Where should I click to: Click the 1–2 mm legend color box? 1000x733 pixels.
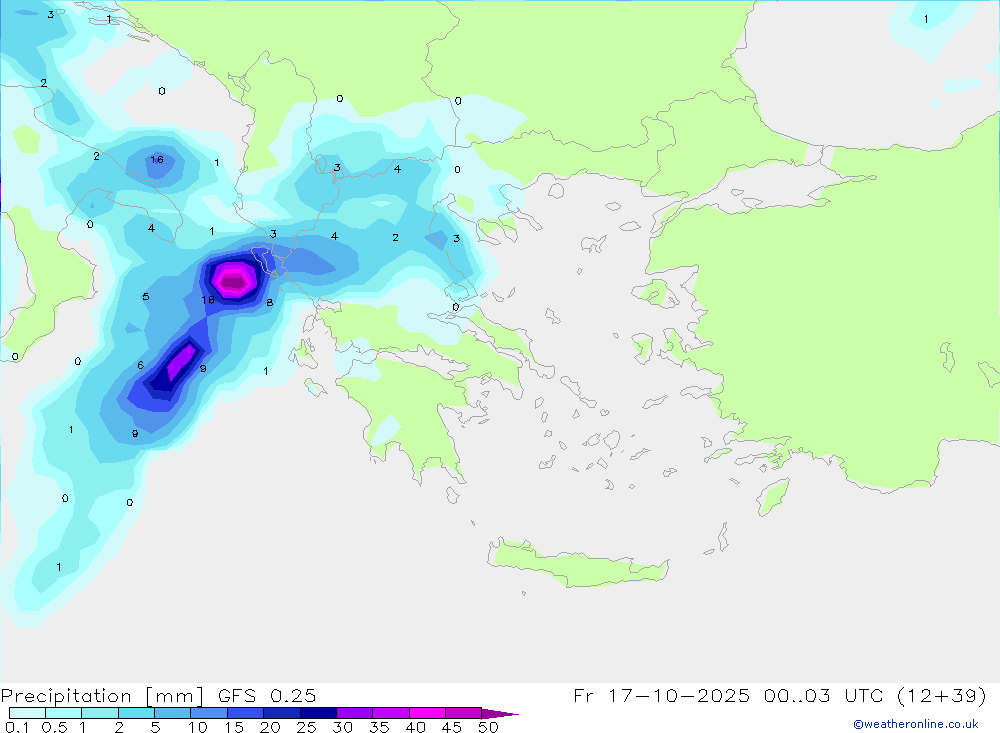click(x=99, y=713)
